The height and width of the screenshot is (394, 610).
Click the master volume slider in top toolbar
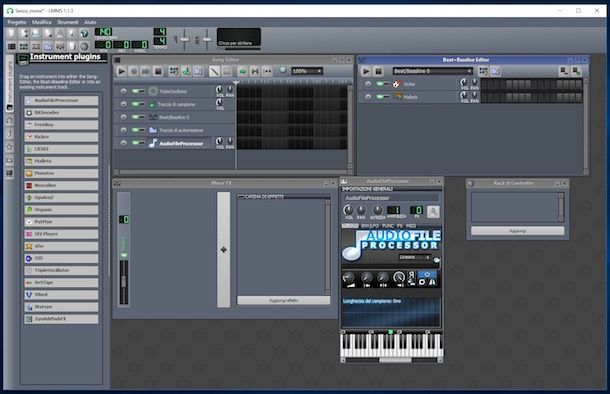point(184,39)
